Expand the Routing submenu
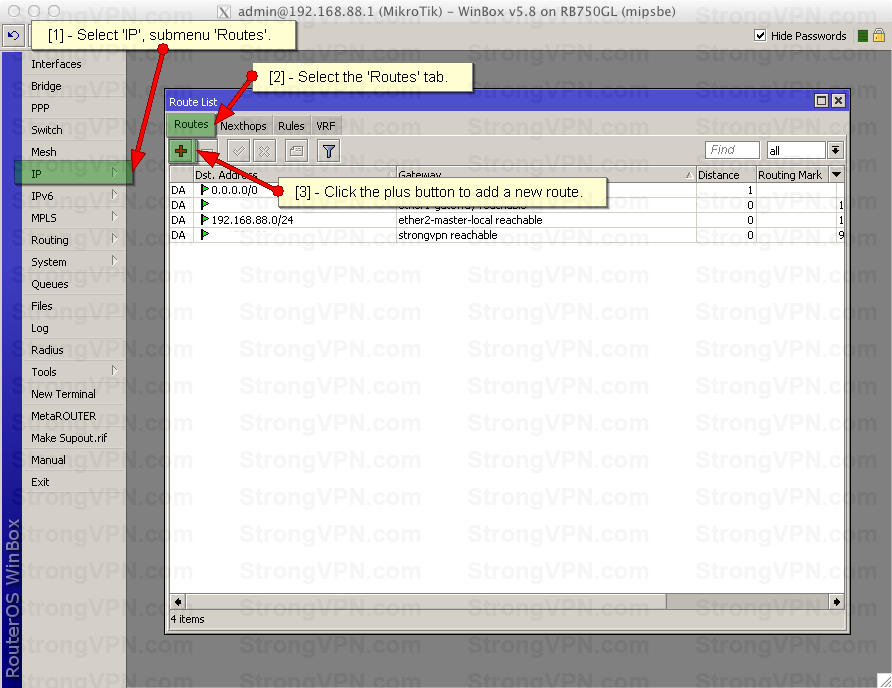The width and height of the screenshot is (892, 688). click(70, 240)
